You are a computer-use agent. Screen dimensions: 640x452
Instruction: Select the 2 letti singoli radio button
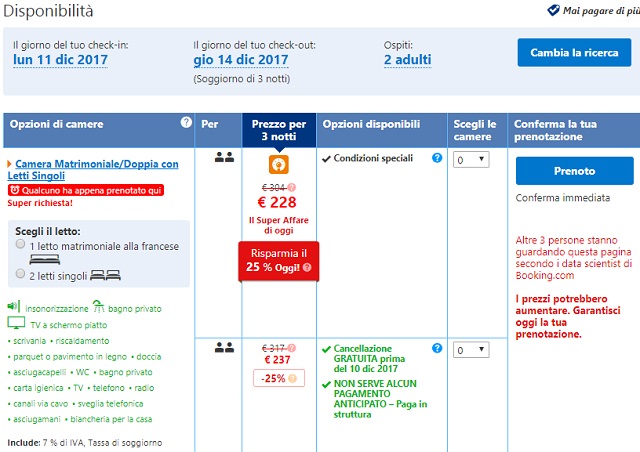[x=20, y=274]
